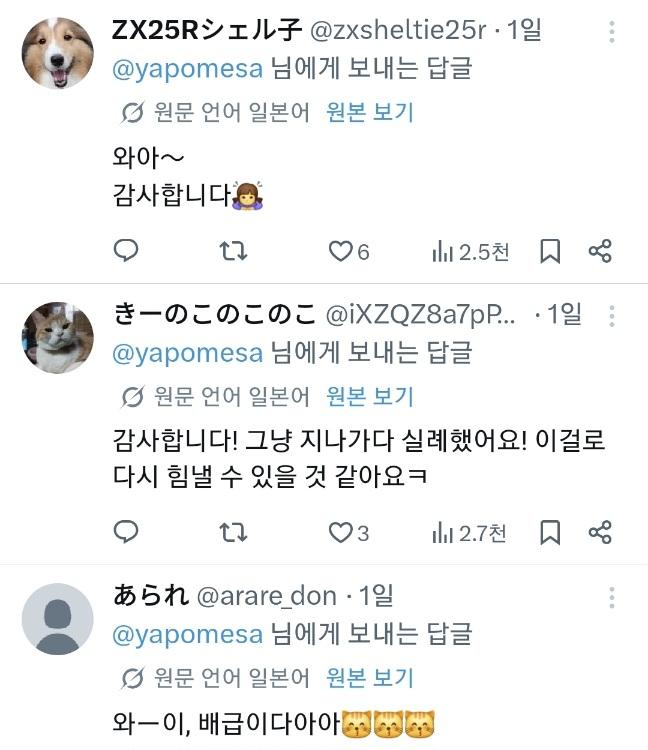Click 원본 보기 under あられ's tweet

[370, 678]
